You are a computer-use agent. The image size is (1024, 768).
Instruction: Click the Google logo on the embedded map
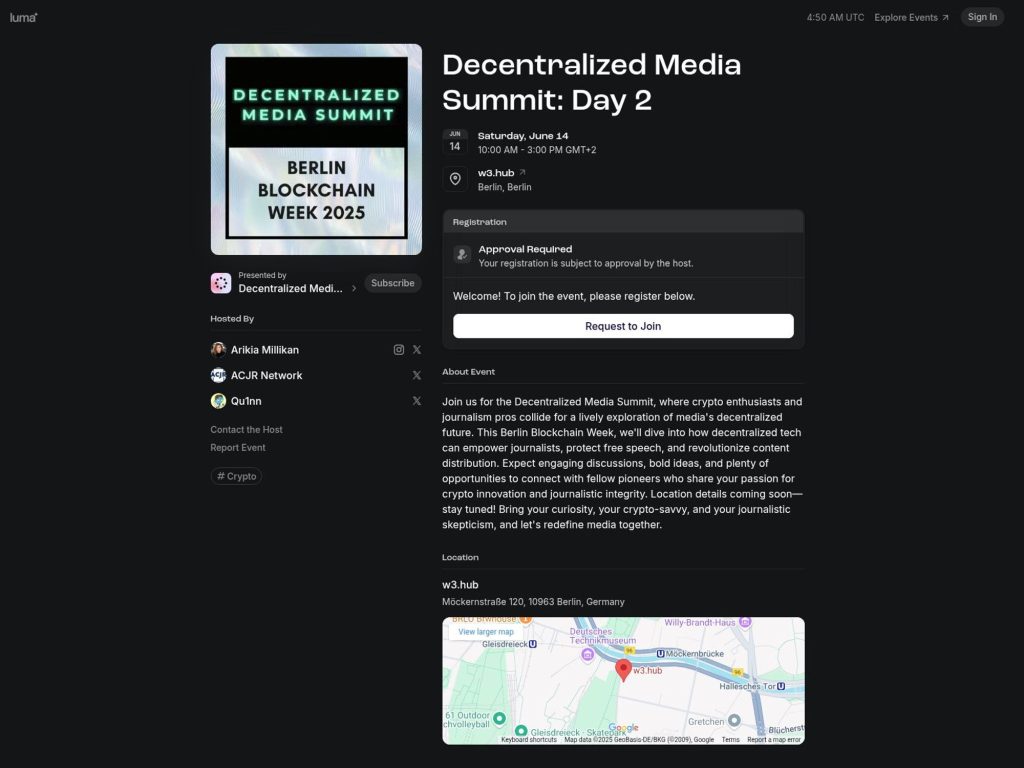(622, 727)
